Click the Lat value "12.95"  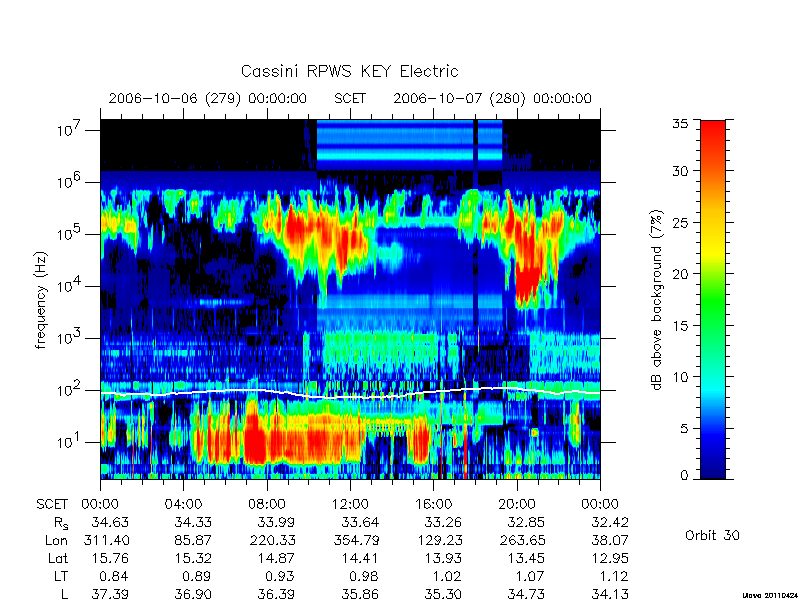[x=610, y=558]
